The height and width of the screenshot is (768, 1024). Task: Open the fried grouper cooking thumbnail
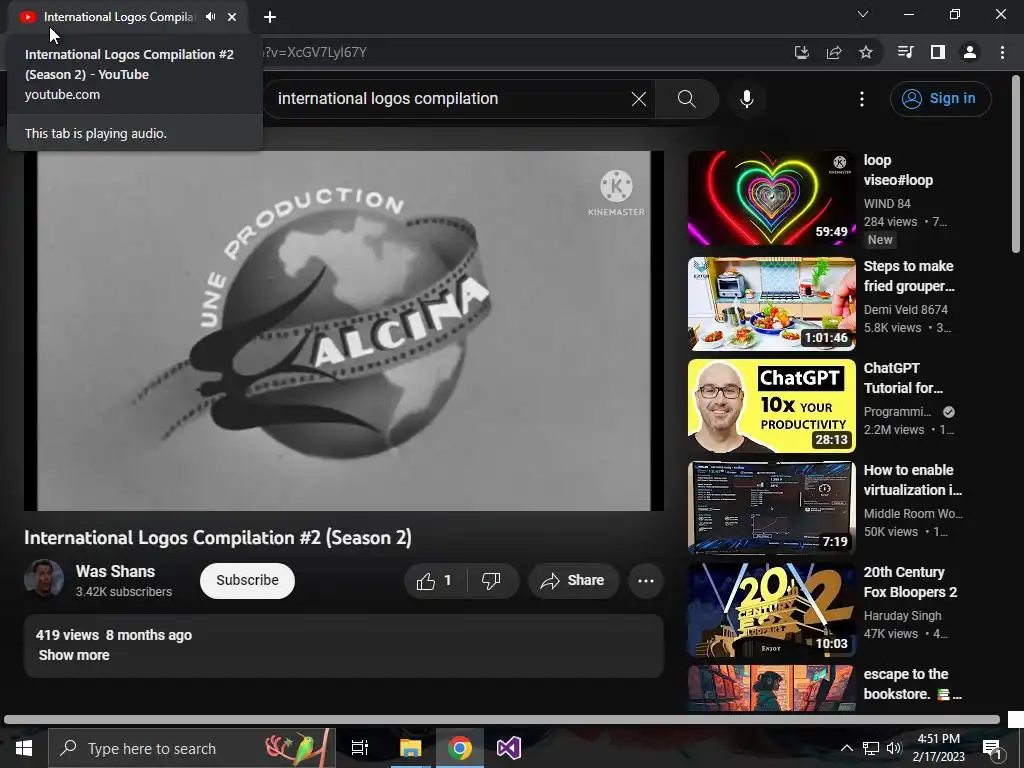[x=771, y=304]
